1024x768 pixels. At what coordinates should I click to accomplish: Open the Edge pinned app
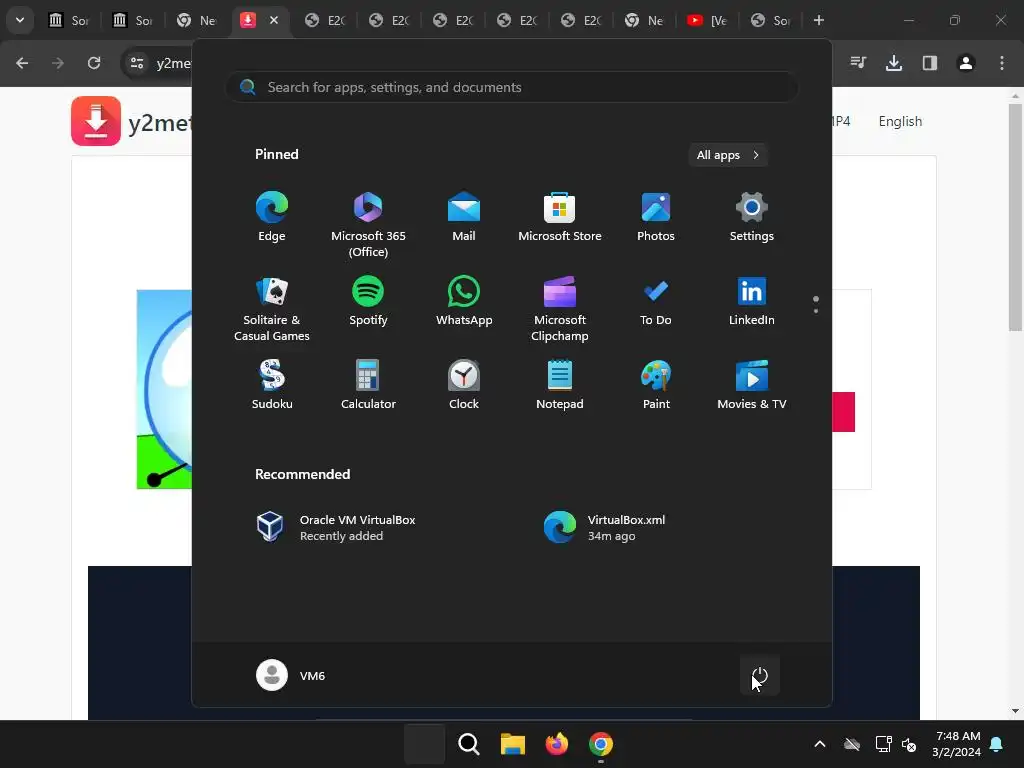click(272, 217)
